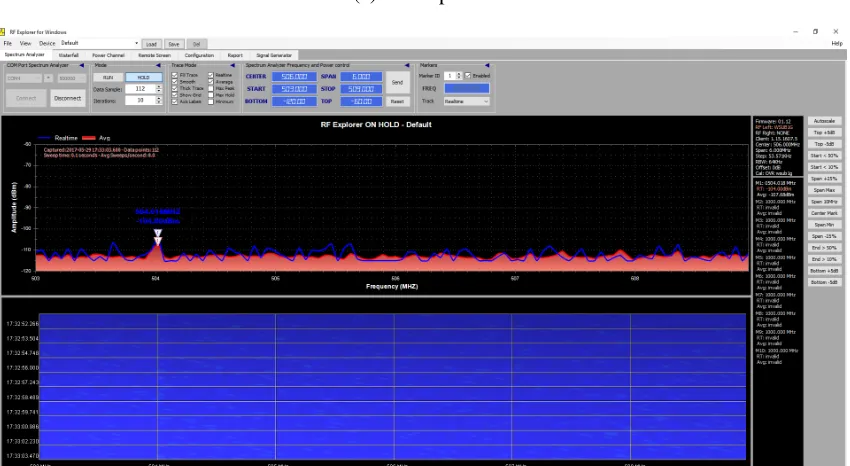Click the Reset button

coord(397,101)
